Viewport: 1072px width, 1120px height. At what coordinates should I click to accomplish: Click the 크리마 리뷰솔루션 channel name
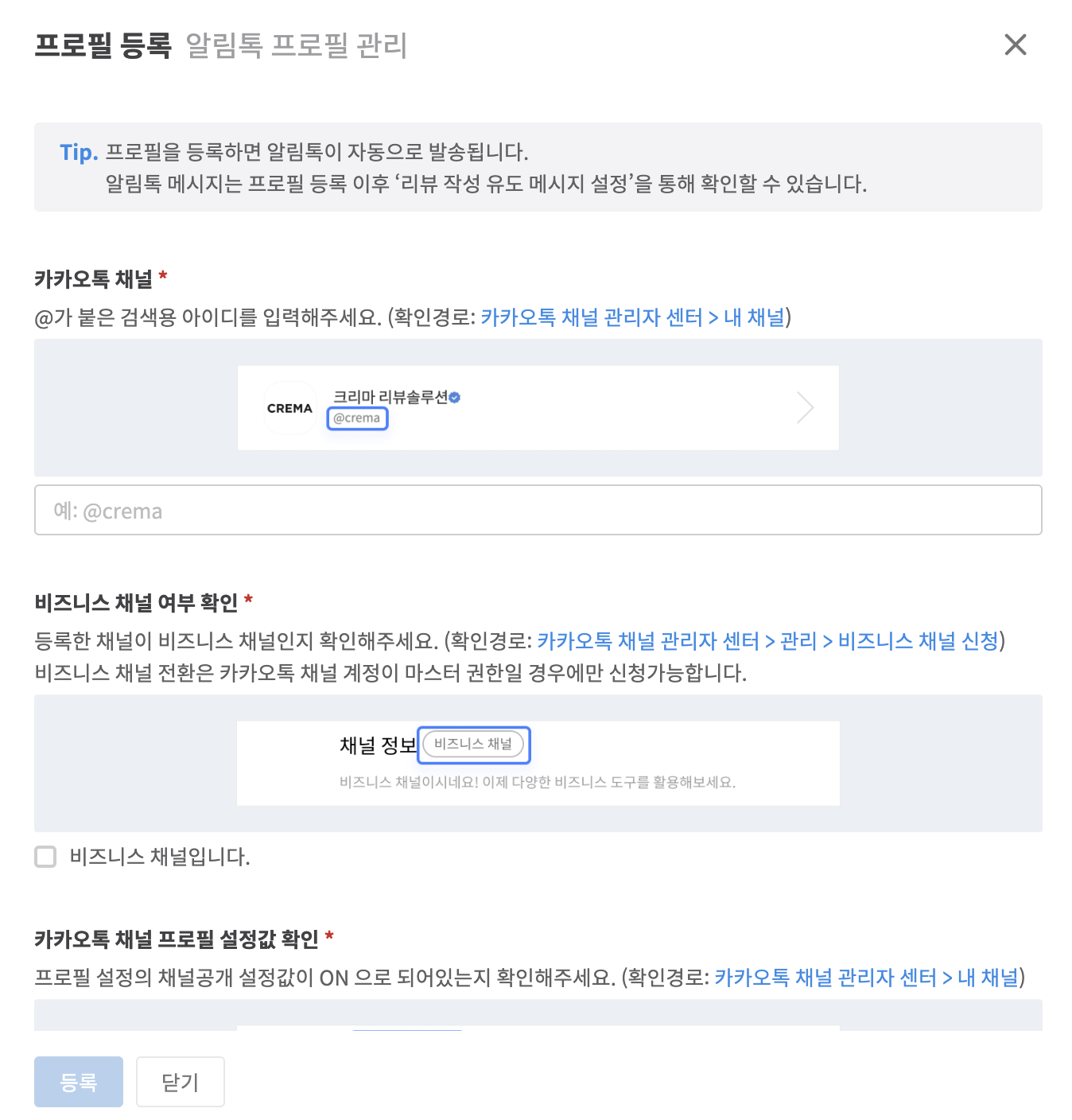point(390,397)
